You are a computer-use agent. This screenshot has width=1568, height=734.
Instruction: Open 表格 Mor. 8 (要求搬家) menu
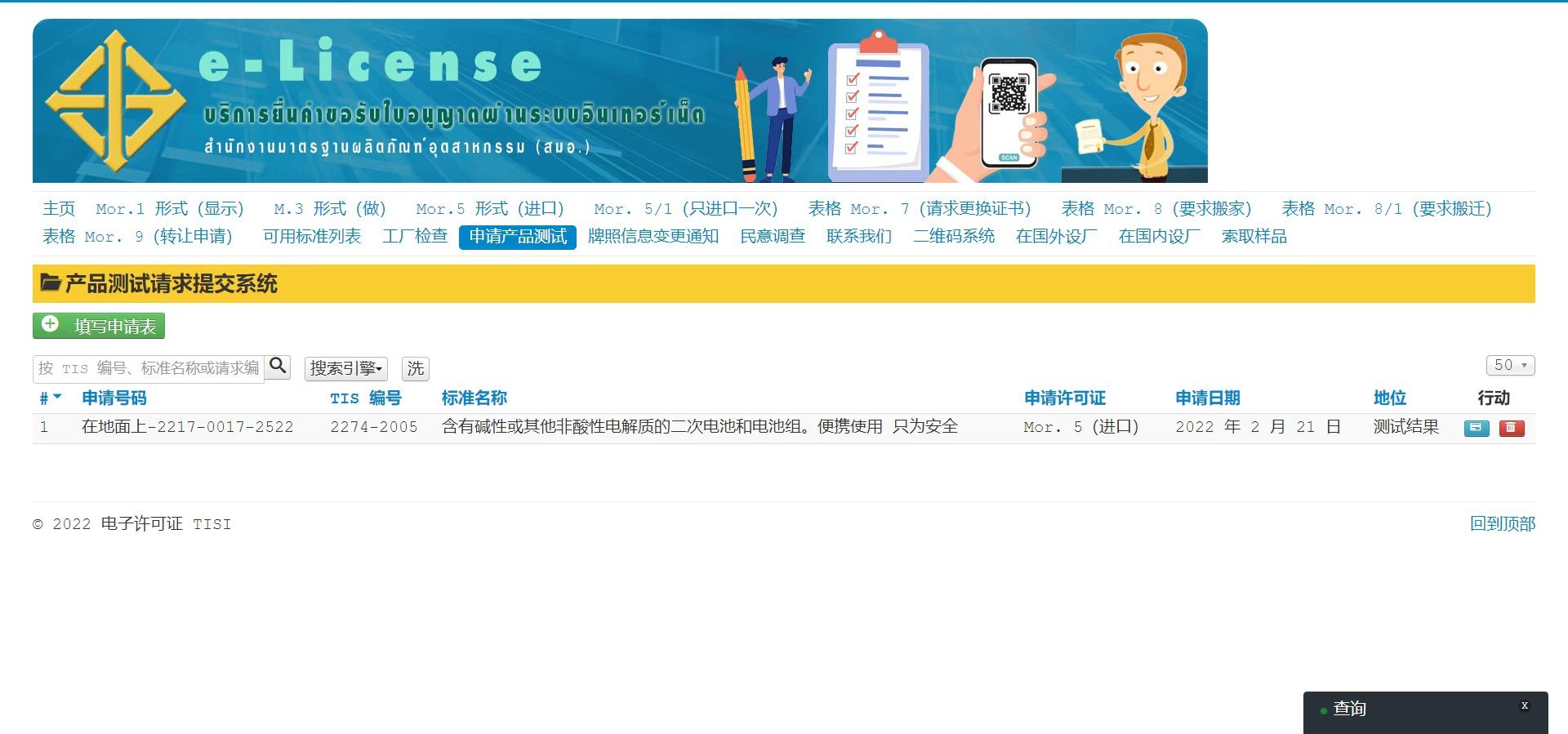coord(1156,209)
